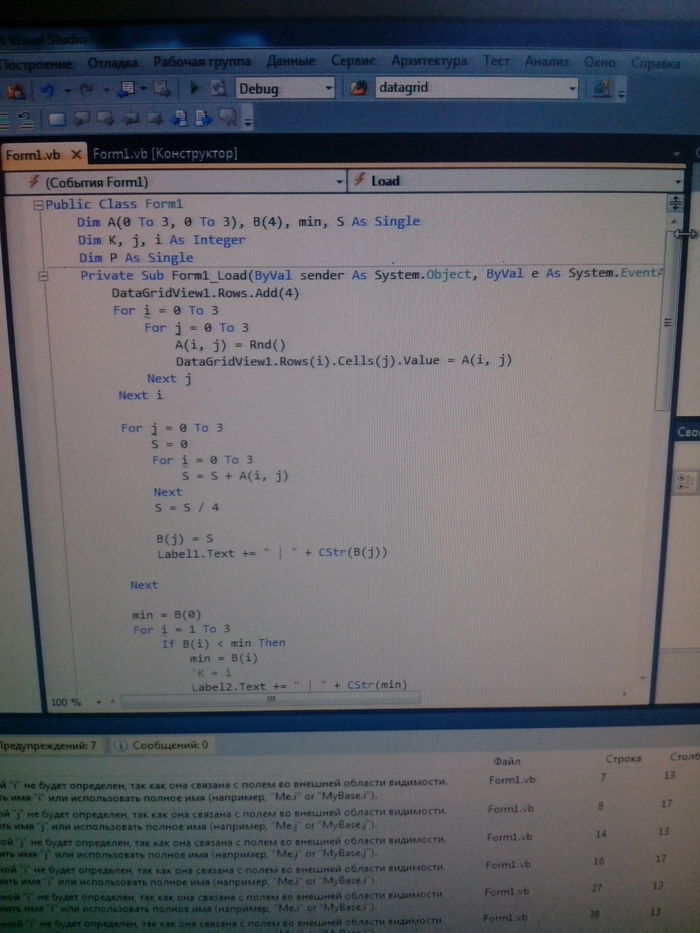Viewport: 700px width, 933px height.
Task: Click the bookmark icon in second toolbar row
Action: pyautogui.click(x=56, y=120)
